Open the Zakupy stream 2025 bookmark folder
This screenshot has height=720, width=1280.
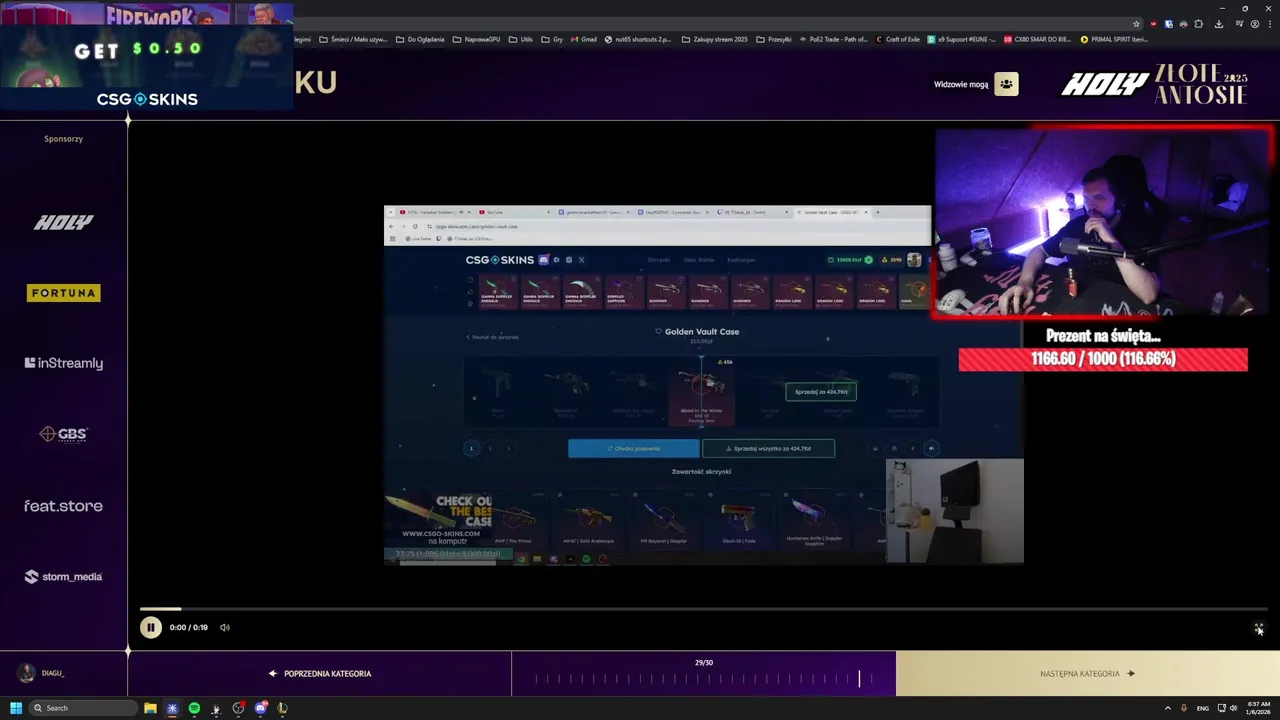point(714,39)
